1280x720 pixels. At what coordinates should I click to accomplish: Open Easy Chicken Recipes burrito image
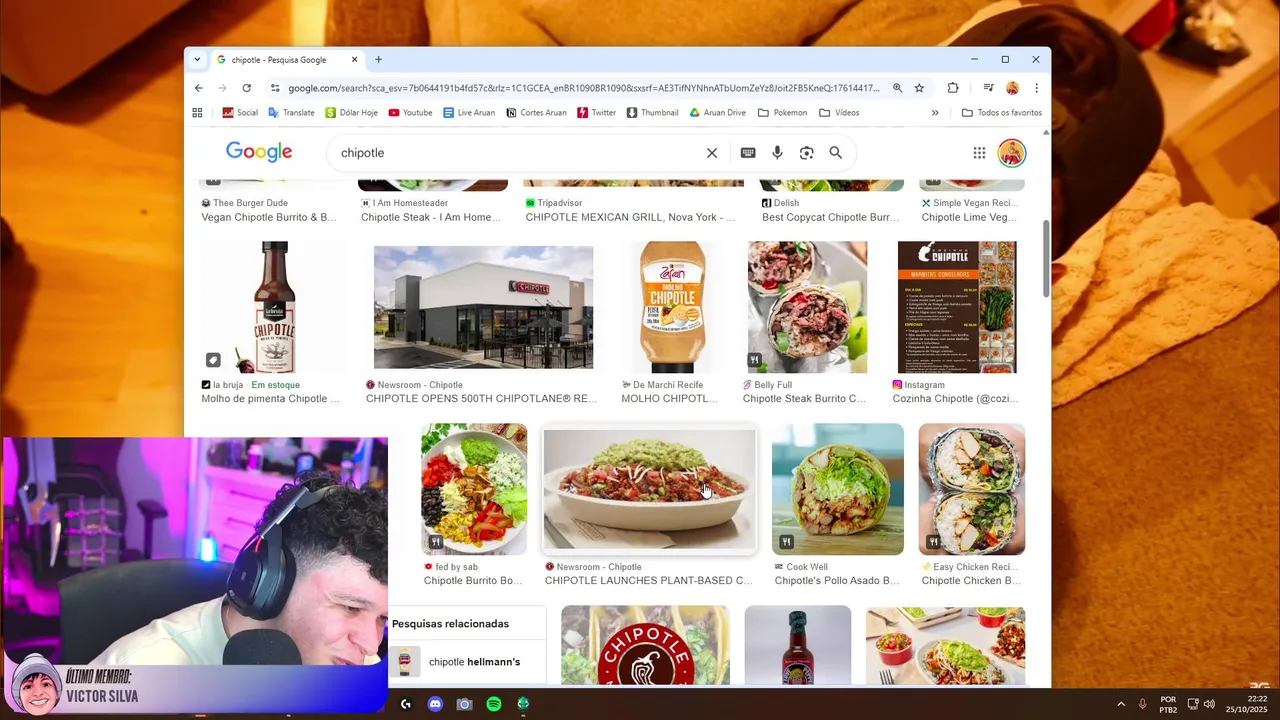point(972,490)
